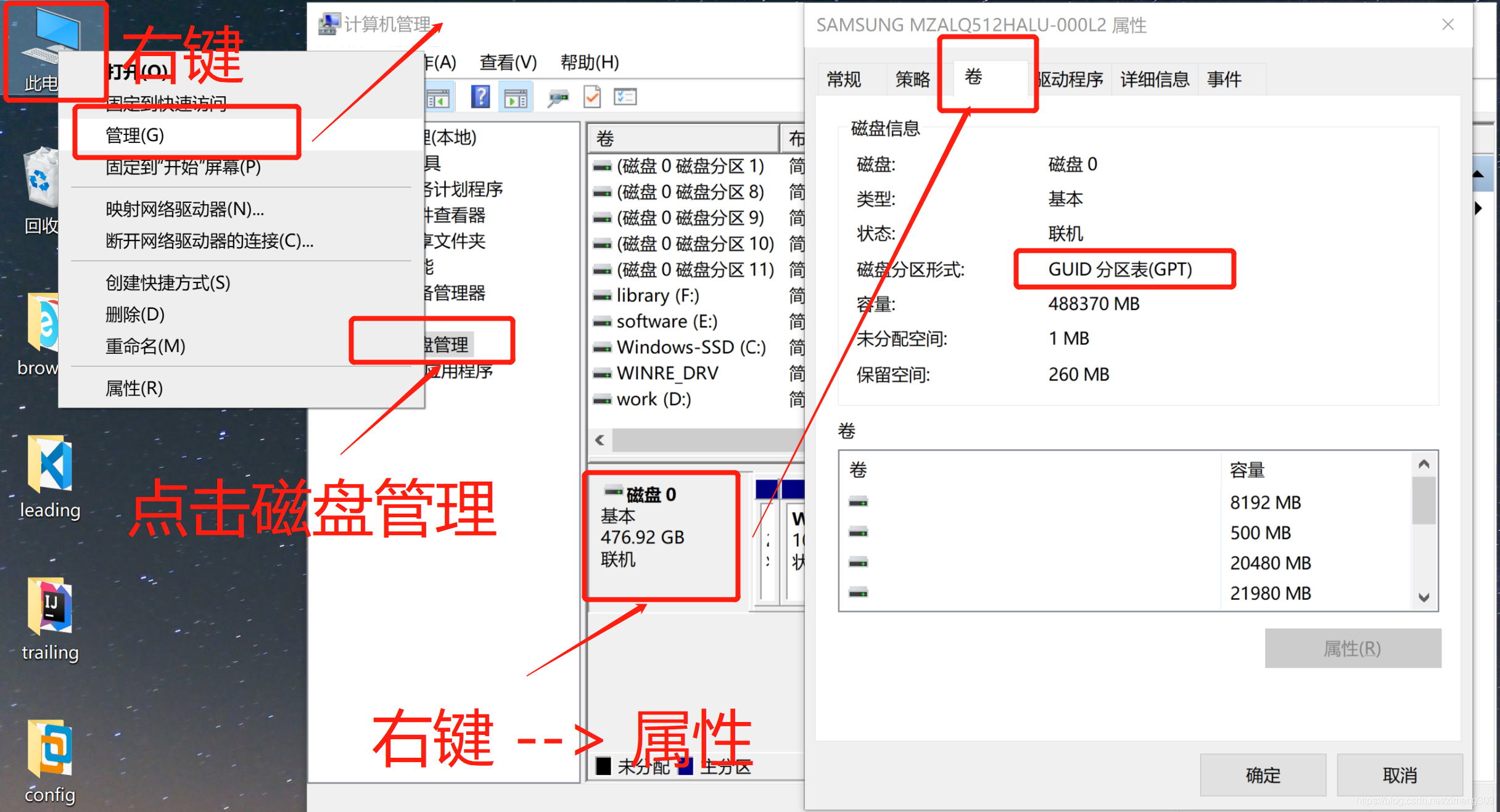Open the config folder on desktop
The width and height of the screenshot is (1500, 812).
50,762
